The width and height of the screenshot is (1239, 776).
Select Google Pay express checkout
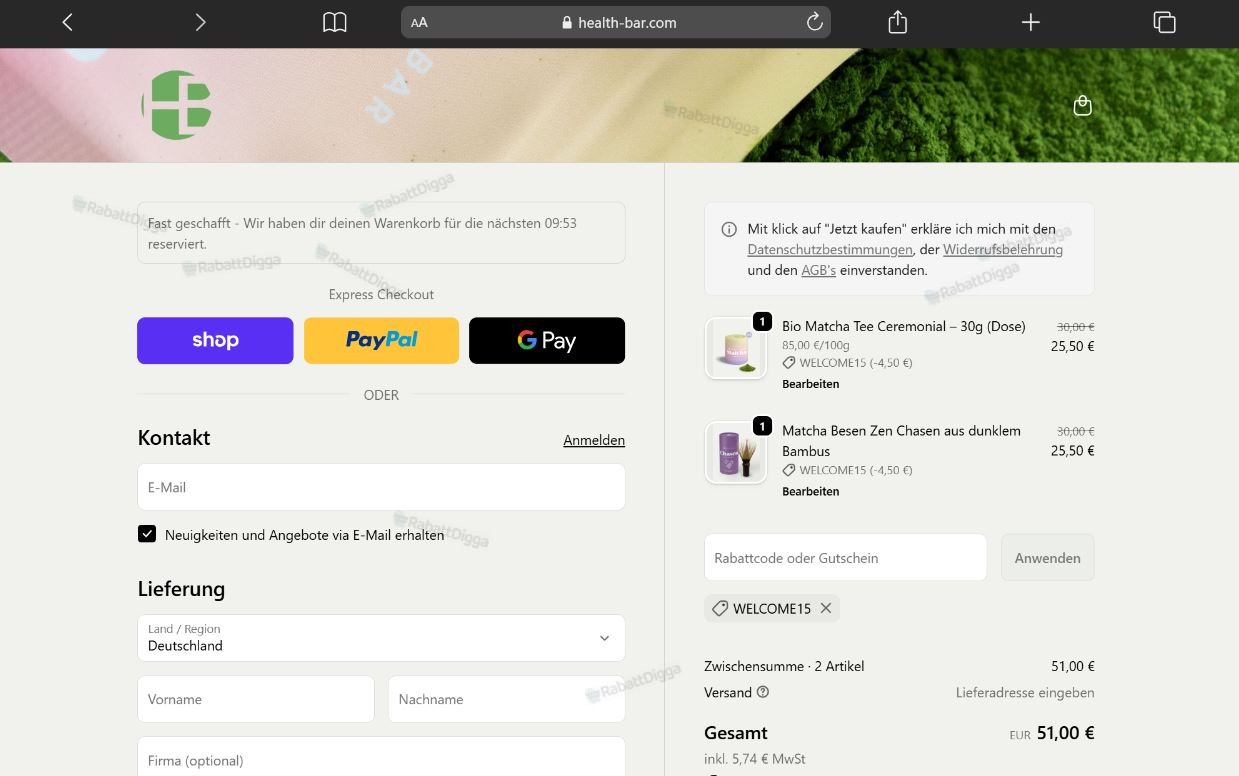coord(547,340)
